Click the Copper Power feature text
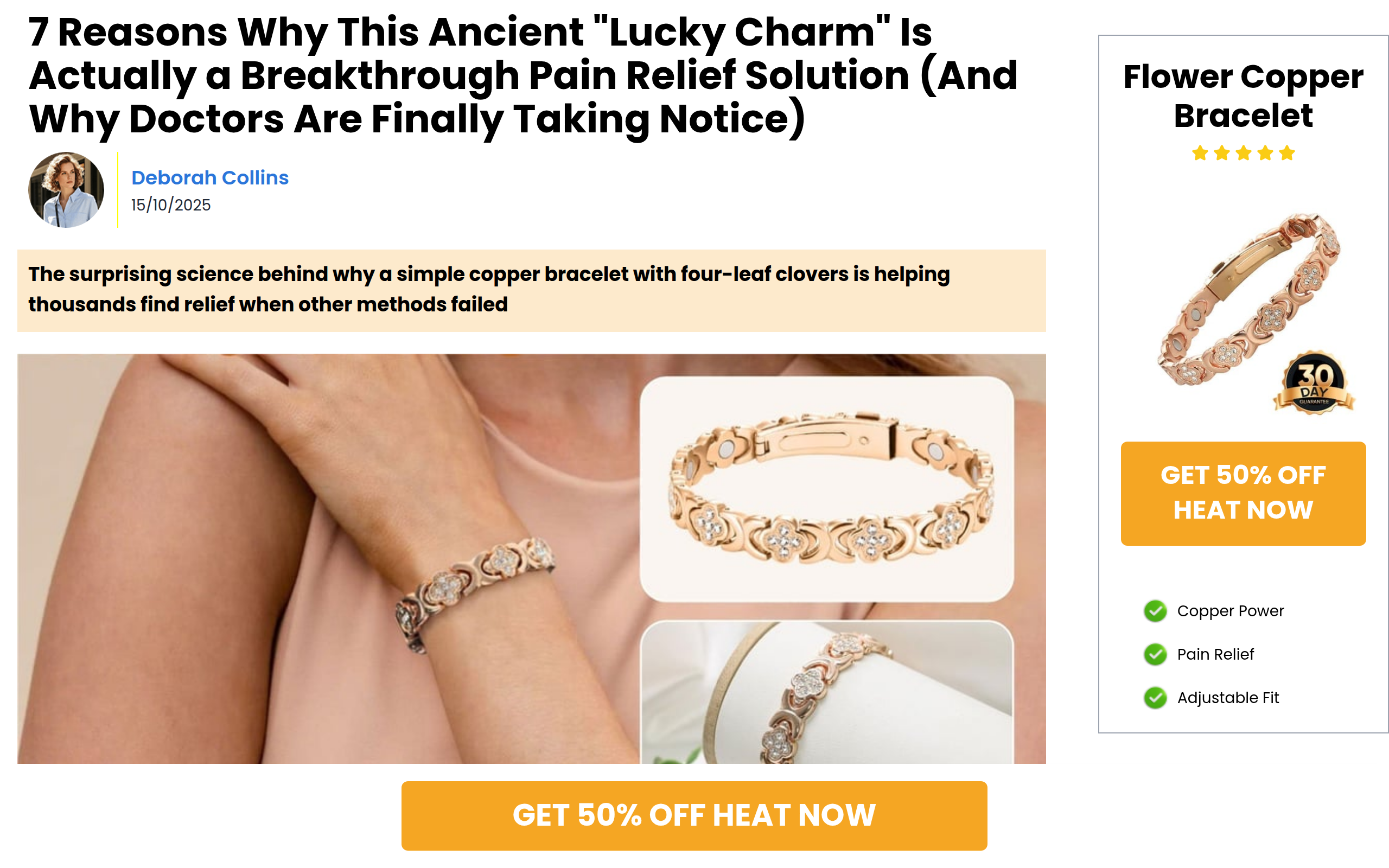 point(1230,611)
